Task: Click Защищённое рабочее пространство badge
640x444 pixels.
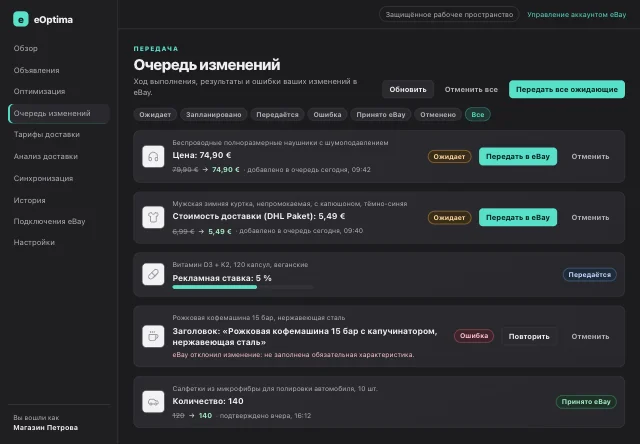Action: (x=449, y=15)
